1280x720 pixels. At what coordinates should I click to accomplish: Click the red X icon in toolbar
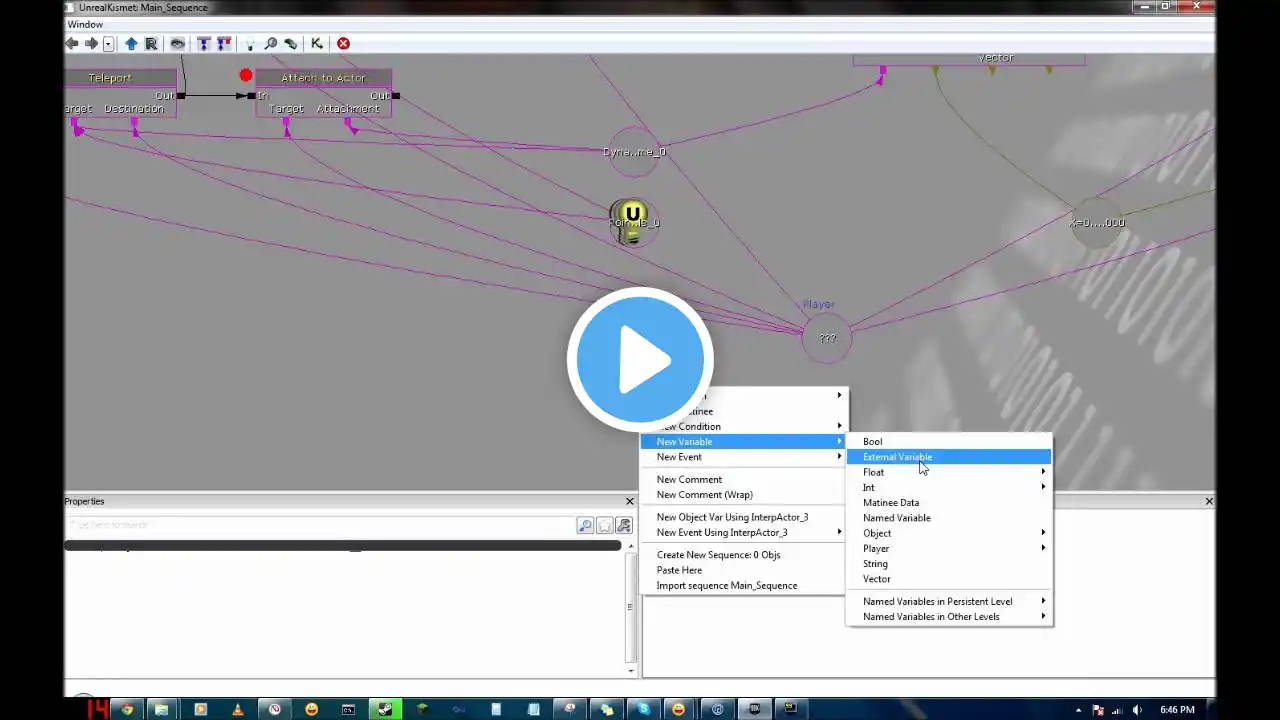pos(343,44)
